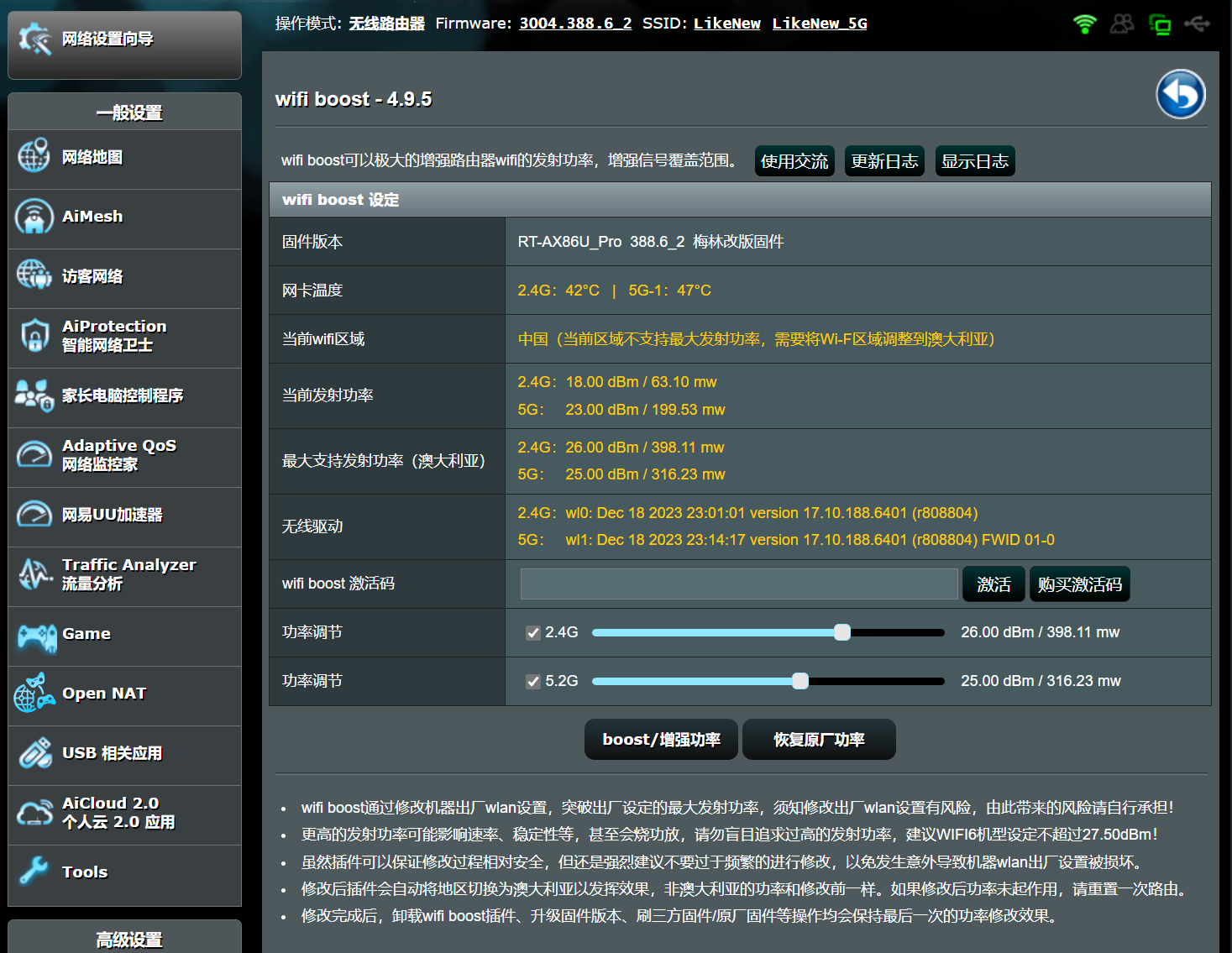Uncheck the 2.4G power checkbox
1232x953 pixels.
[533, 632]
